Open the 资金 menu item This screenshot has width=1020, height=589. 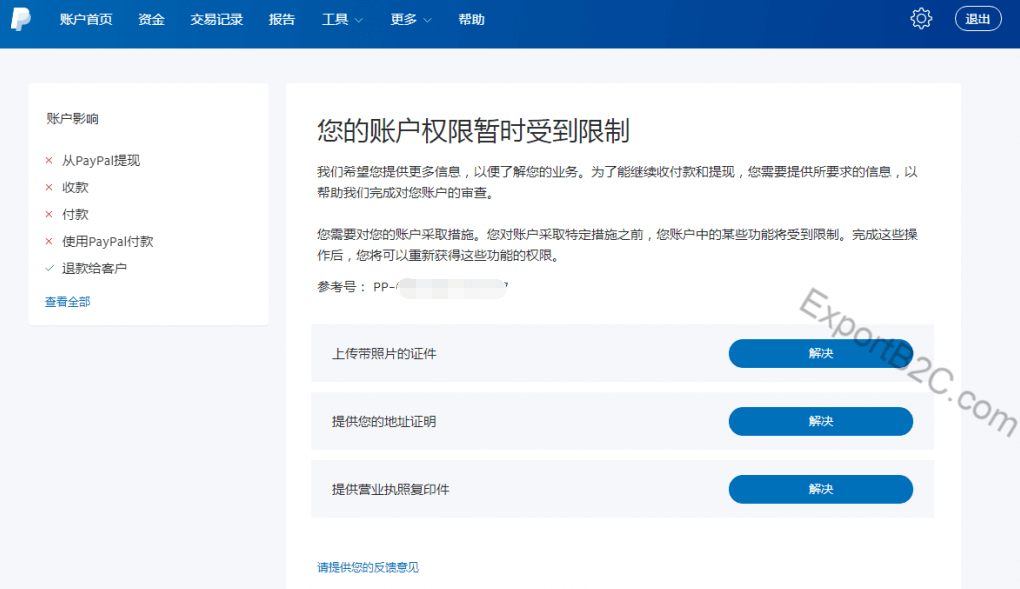[151, 20]
